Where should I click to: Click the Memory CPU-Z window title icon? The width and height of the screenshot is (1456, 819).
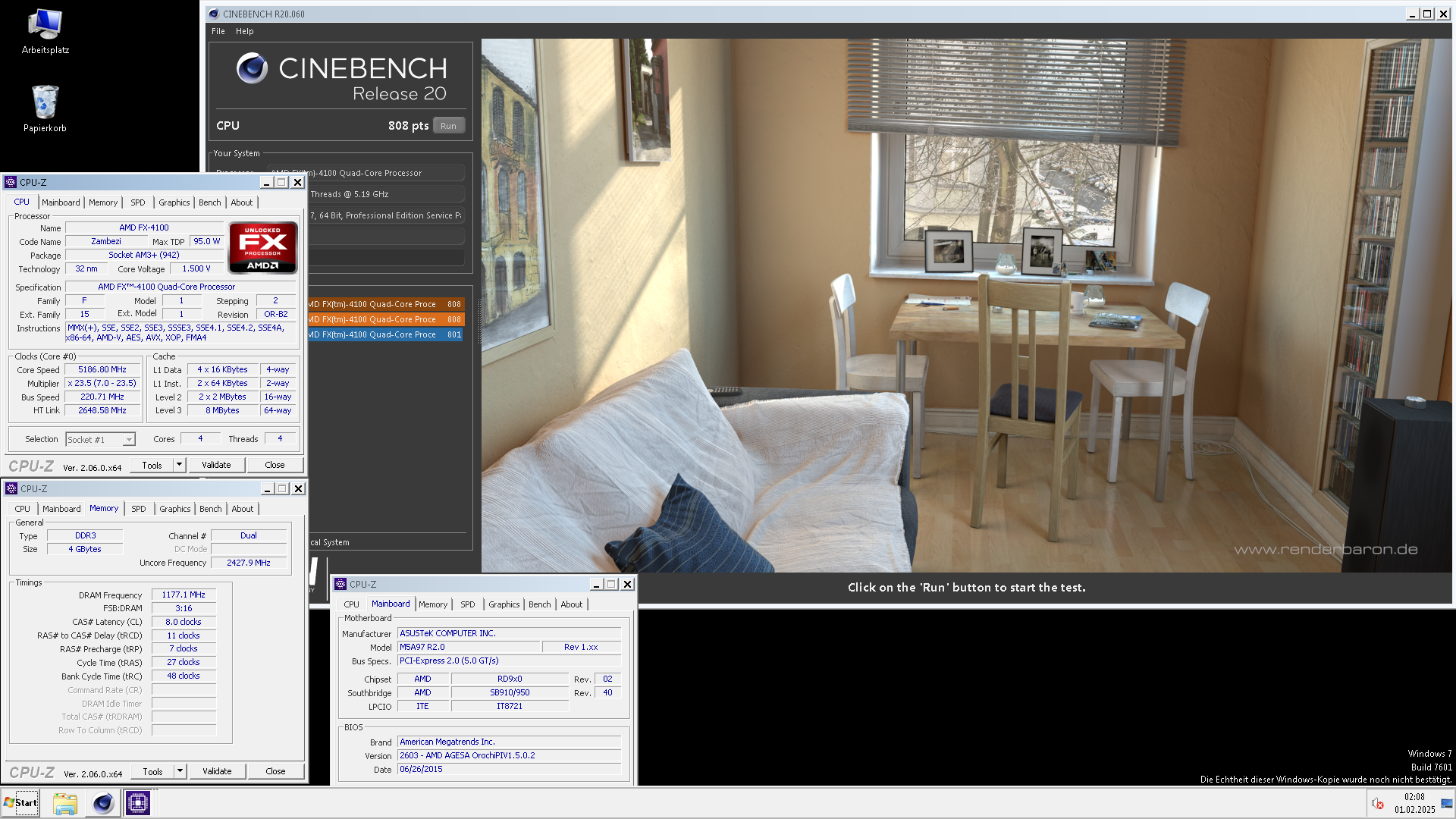pos(11,488)
